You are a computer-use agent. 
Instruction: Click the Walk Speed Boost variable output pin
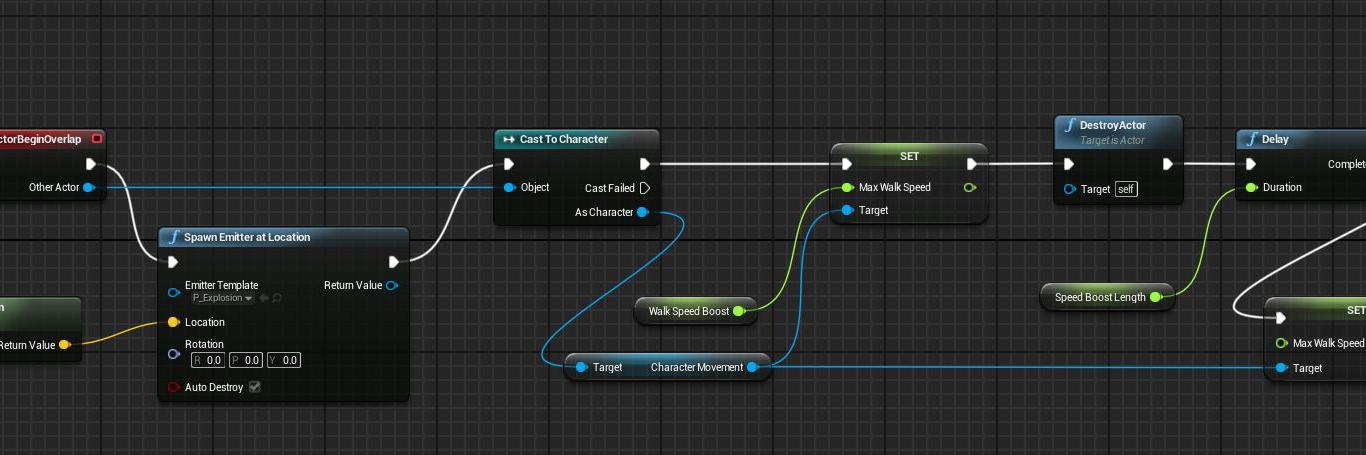739,311
